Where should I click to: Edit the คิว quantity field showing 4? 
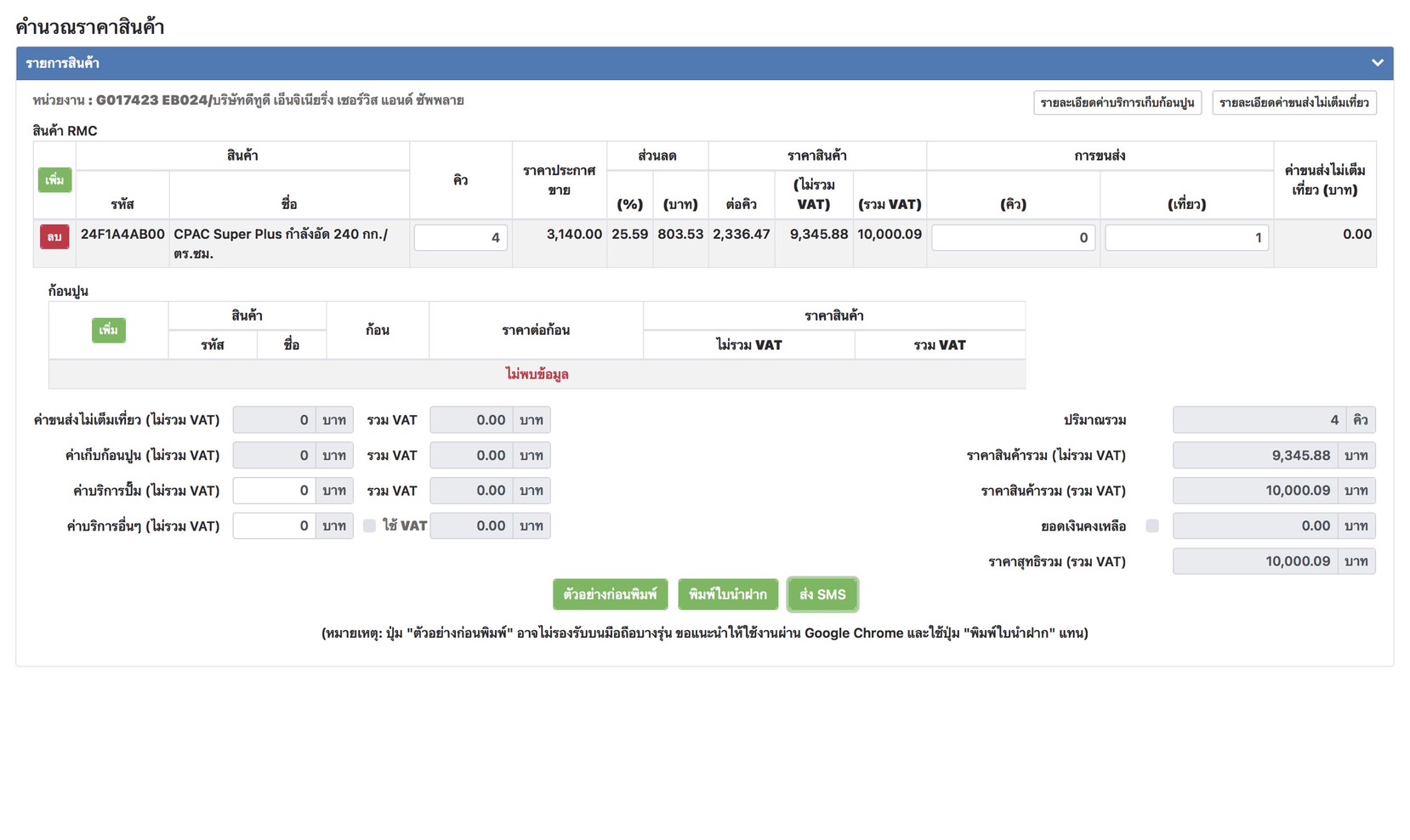(461, 238)
